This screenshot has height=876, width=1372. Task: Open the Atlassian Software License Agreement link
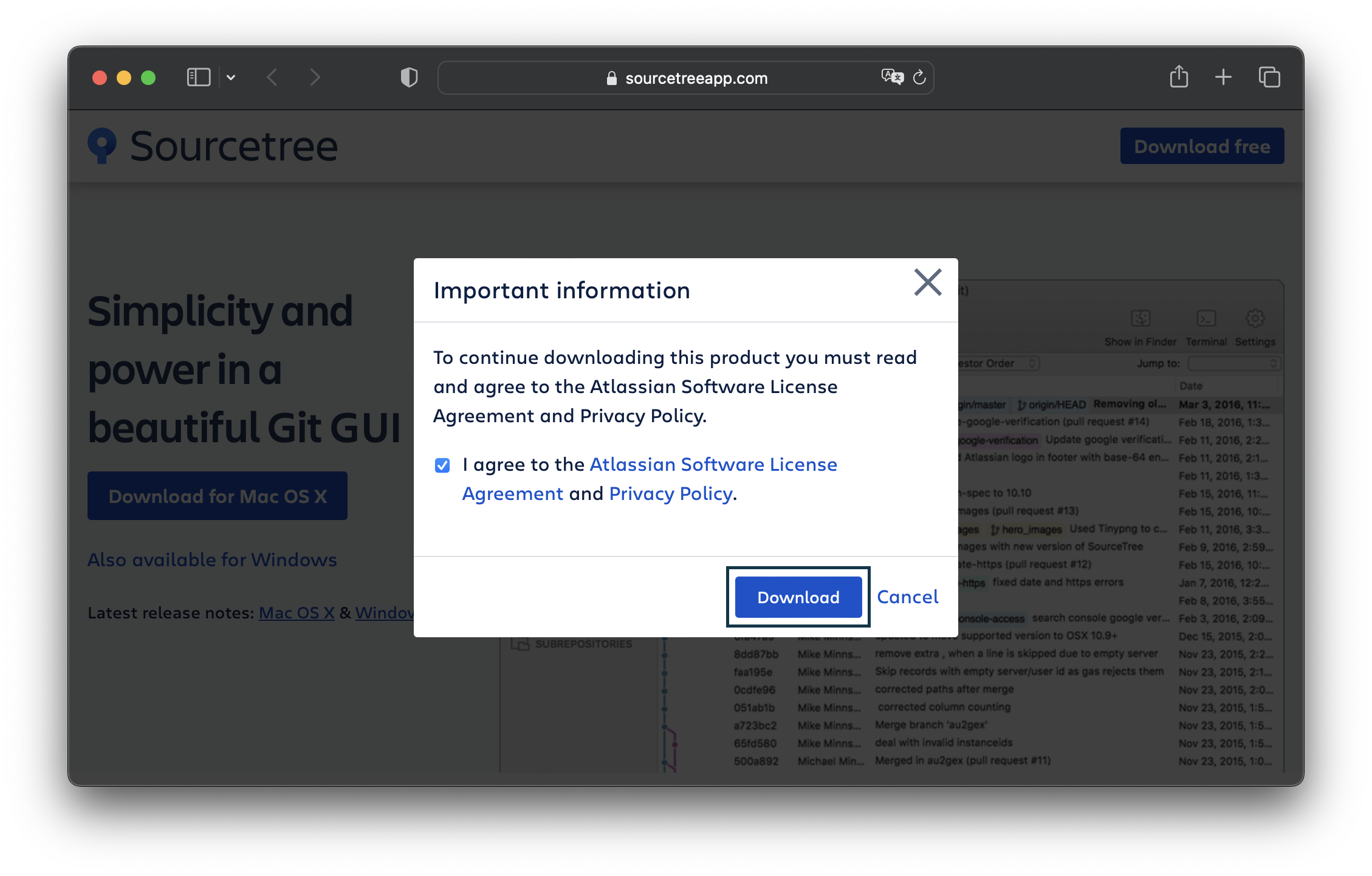click(713, 465)
